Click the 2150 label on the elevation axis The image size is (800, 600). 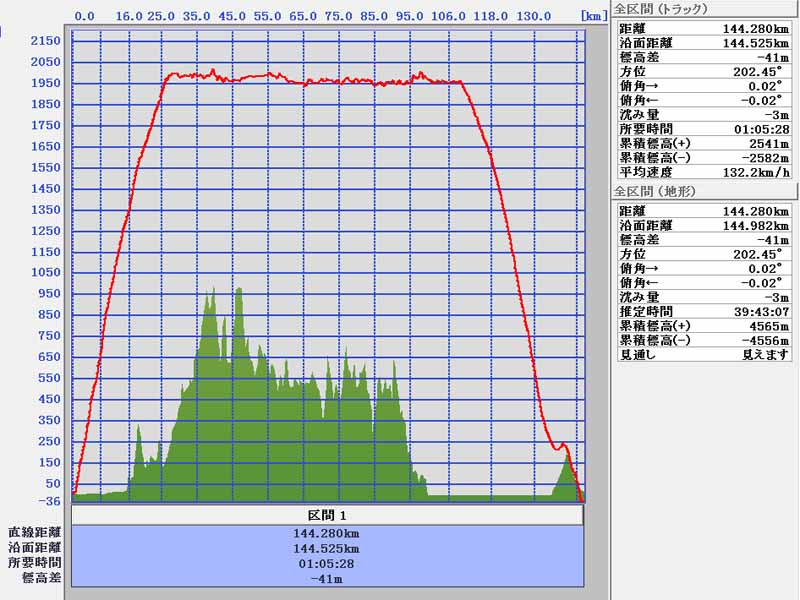pyautogui.click(x=45, y=41)
